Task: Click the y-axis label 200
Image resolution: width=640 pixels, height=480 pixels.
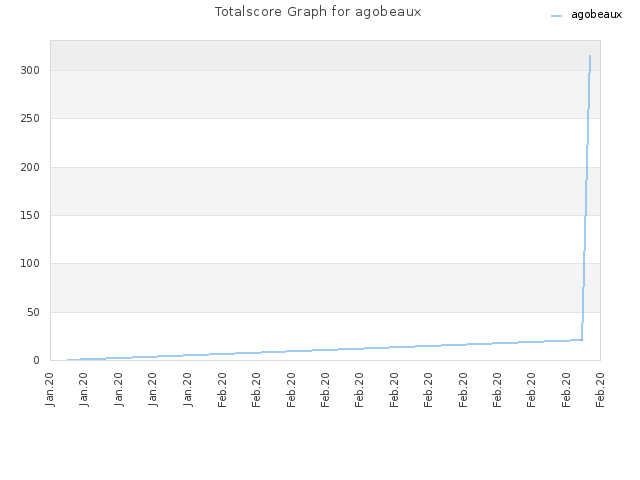Action: tap(30, 167)
